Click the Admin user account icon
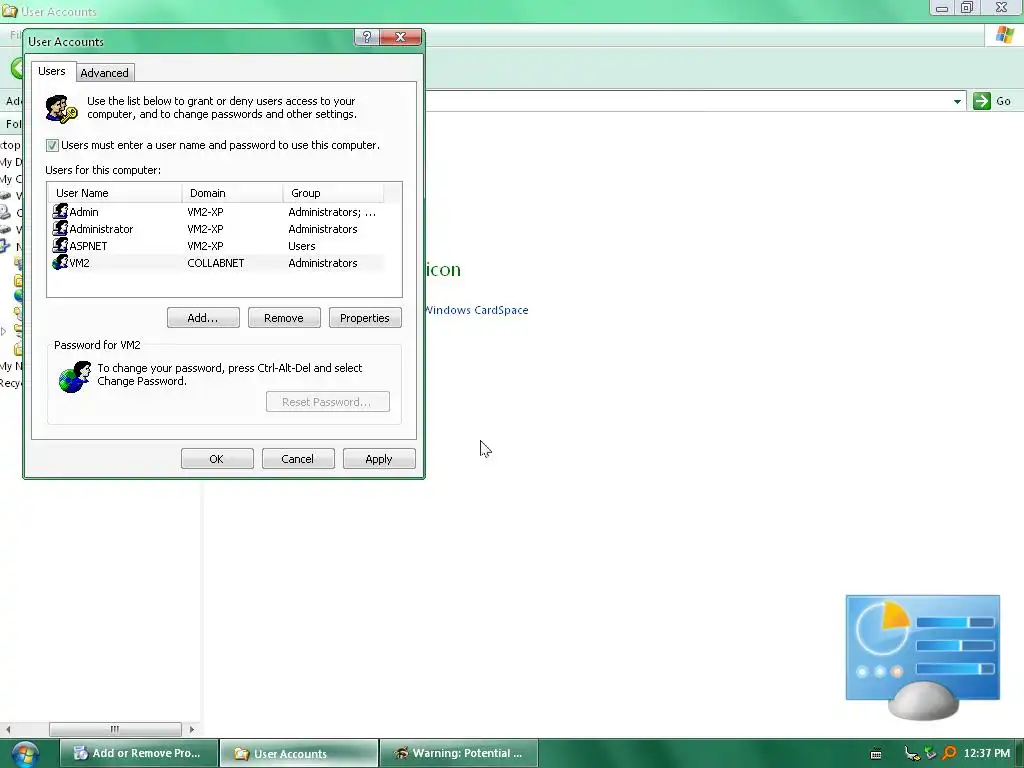This screenshot has height=768, width=1024. (x=60, y=212)
